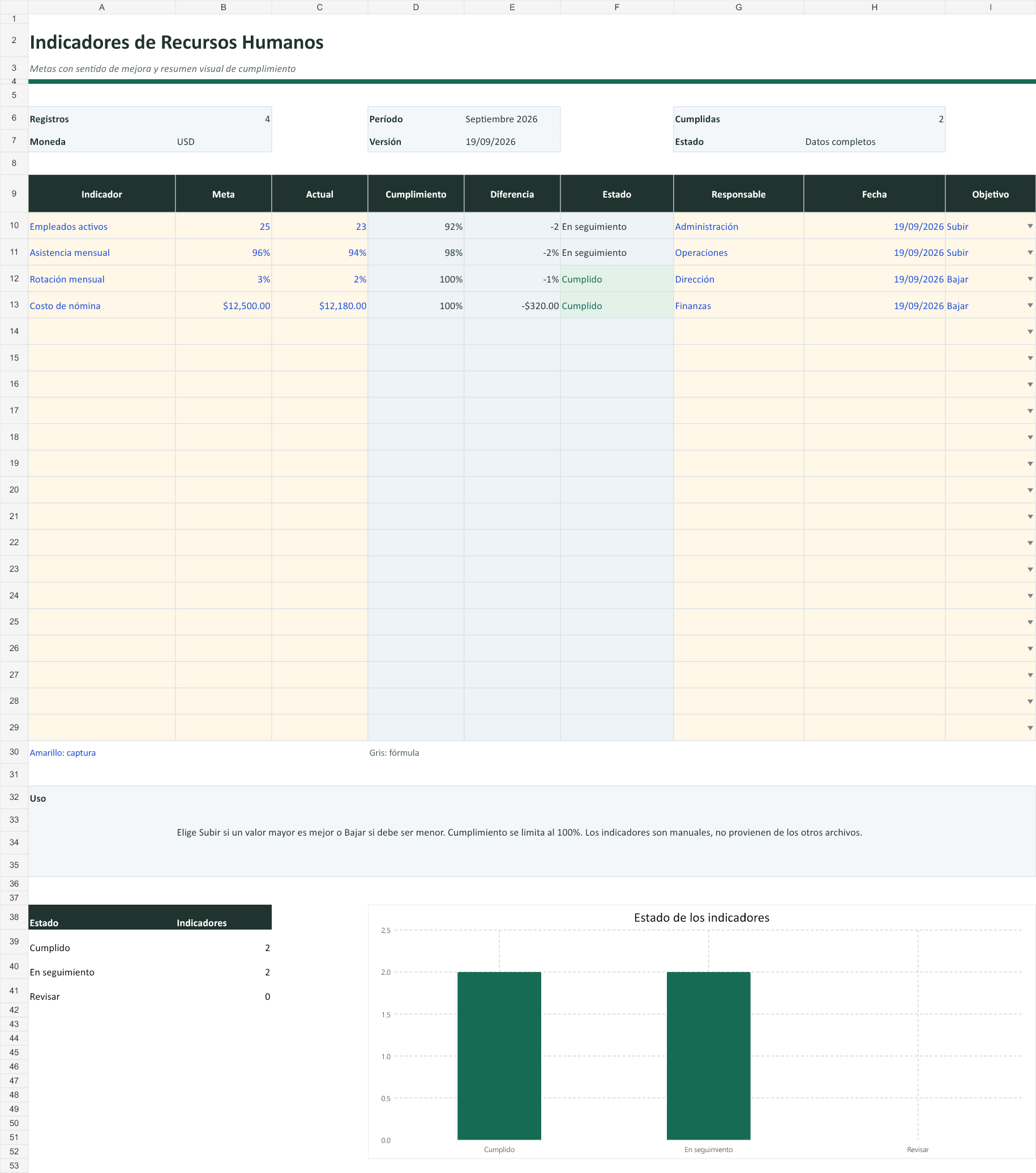Select En seguimiento status for Empleados activos
This screenshot has width=1036, height=1173.
(x=617, y=226)
